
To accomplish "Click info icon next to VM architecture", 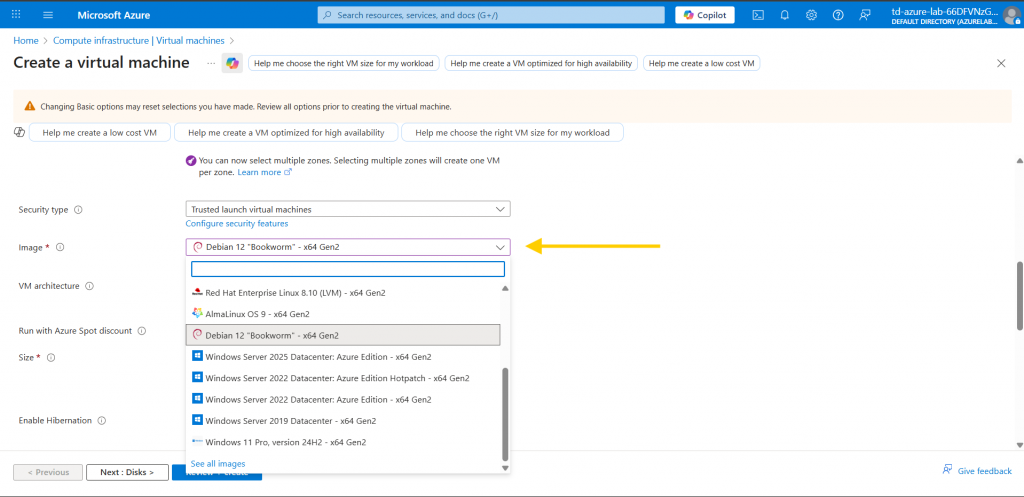I will [89, 286].
